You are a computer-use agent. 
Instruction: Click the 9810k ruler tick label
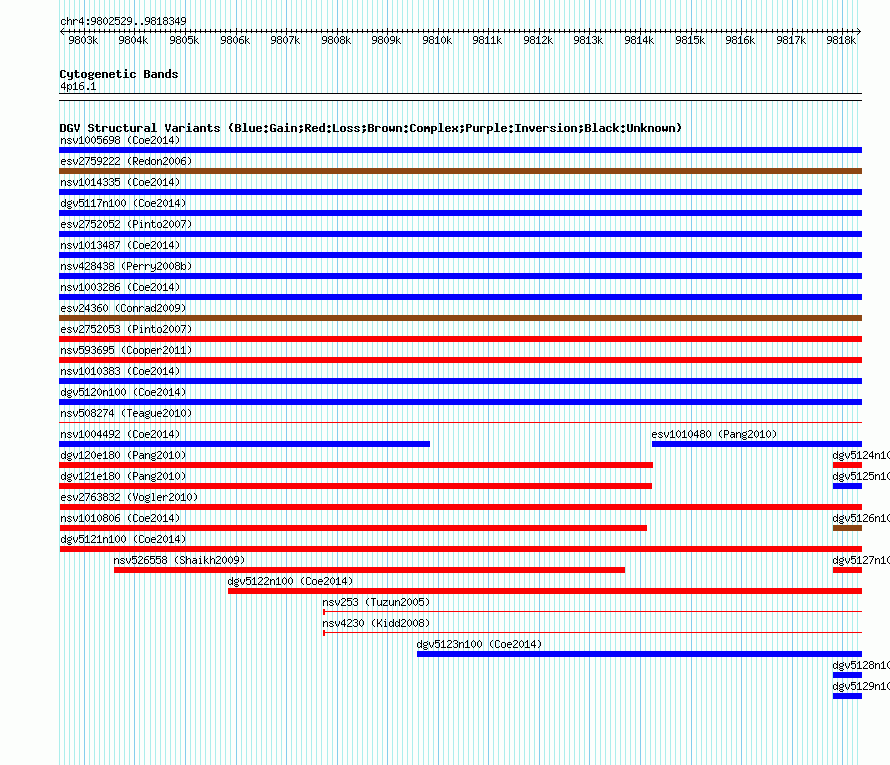pos(437,40)
